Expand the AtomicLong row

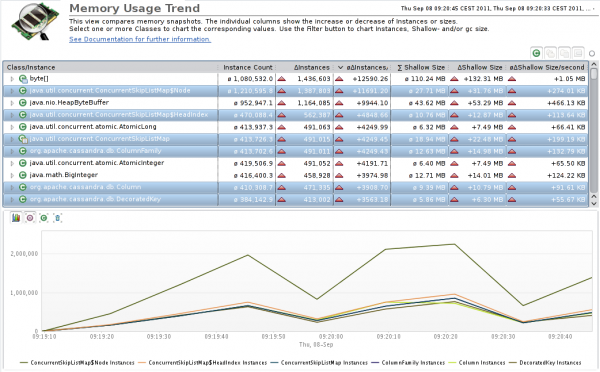pos(12,127)
